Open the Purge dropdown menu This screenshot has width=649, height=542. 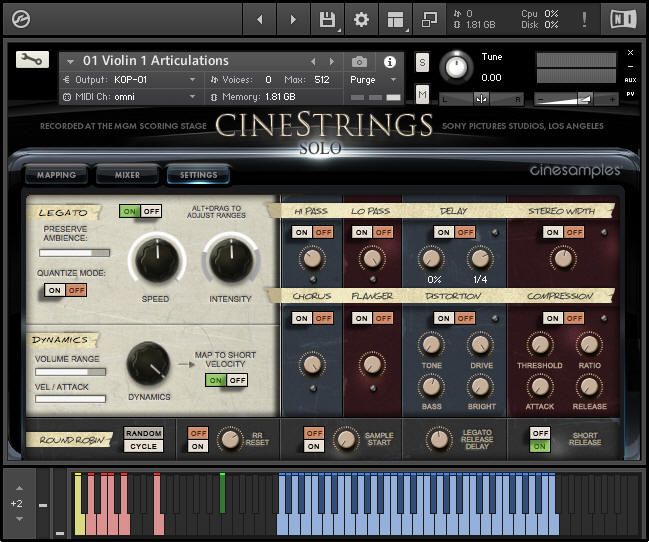[x=373, y=79]
